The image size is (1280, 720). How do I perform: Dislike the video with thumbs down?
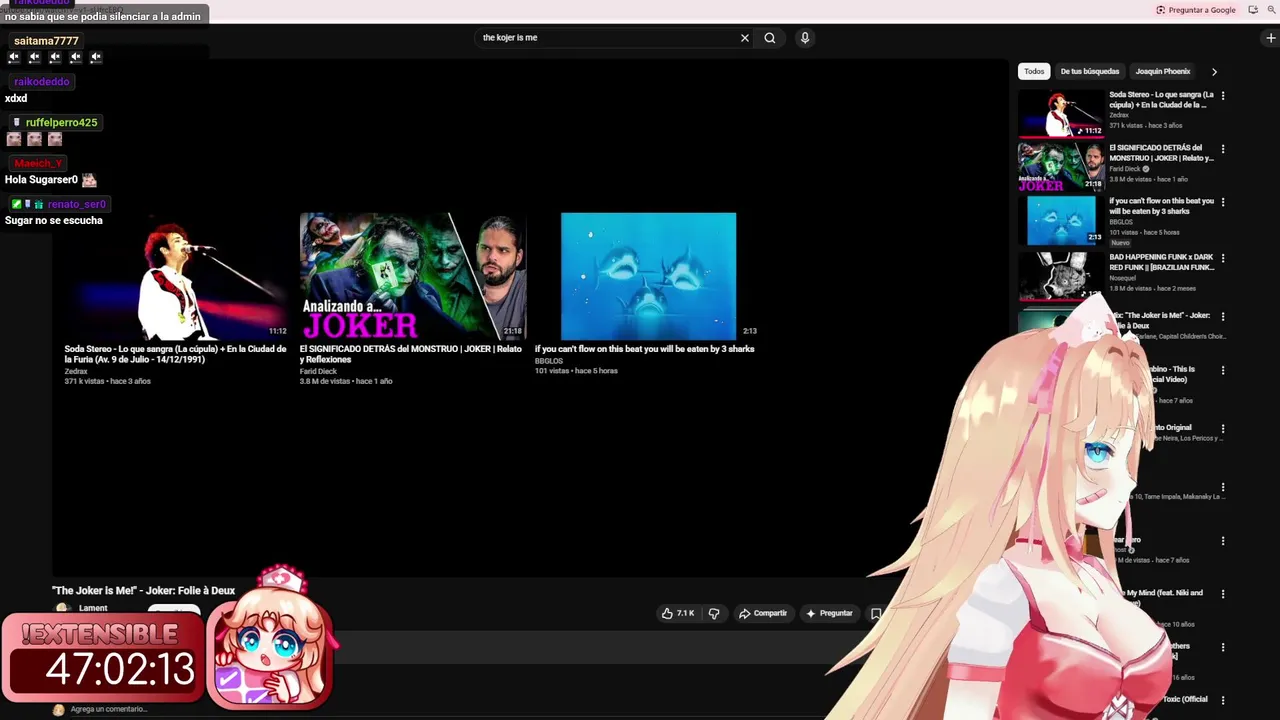click(714, 613)
